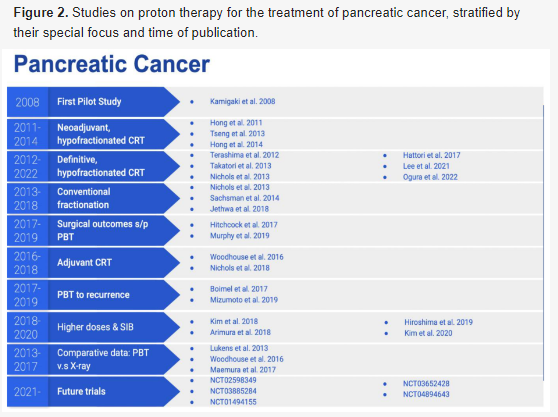
Task: Click the Terashima et al. 2012 citation
Action: [244, 155]
